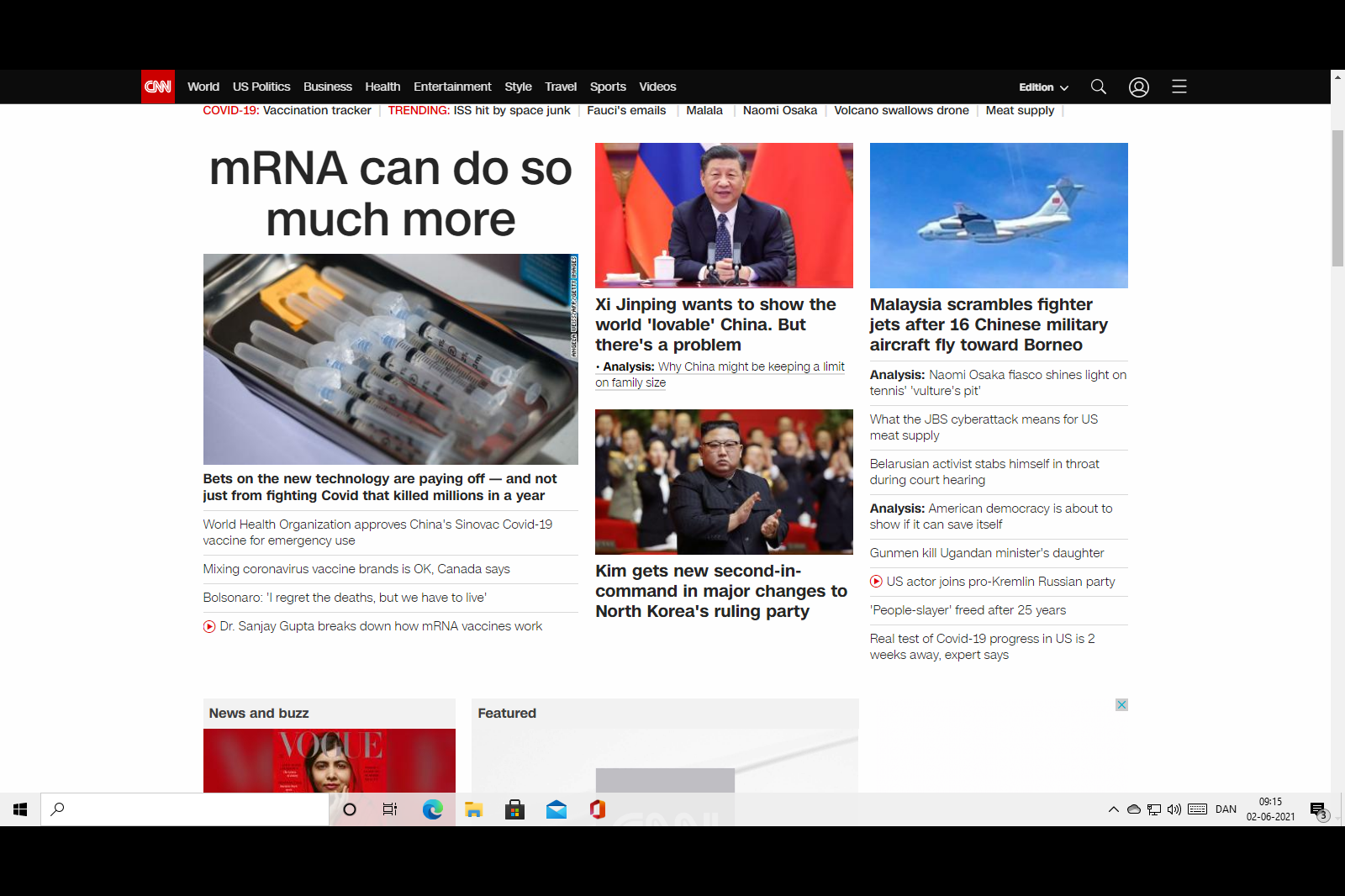The width and height of the screenshot is (1345, 896).
Task: Click the vaccine brand mixing headline
Action: coord(356,569)
